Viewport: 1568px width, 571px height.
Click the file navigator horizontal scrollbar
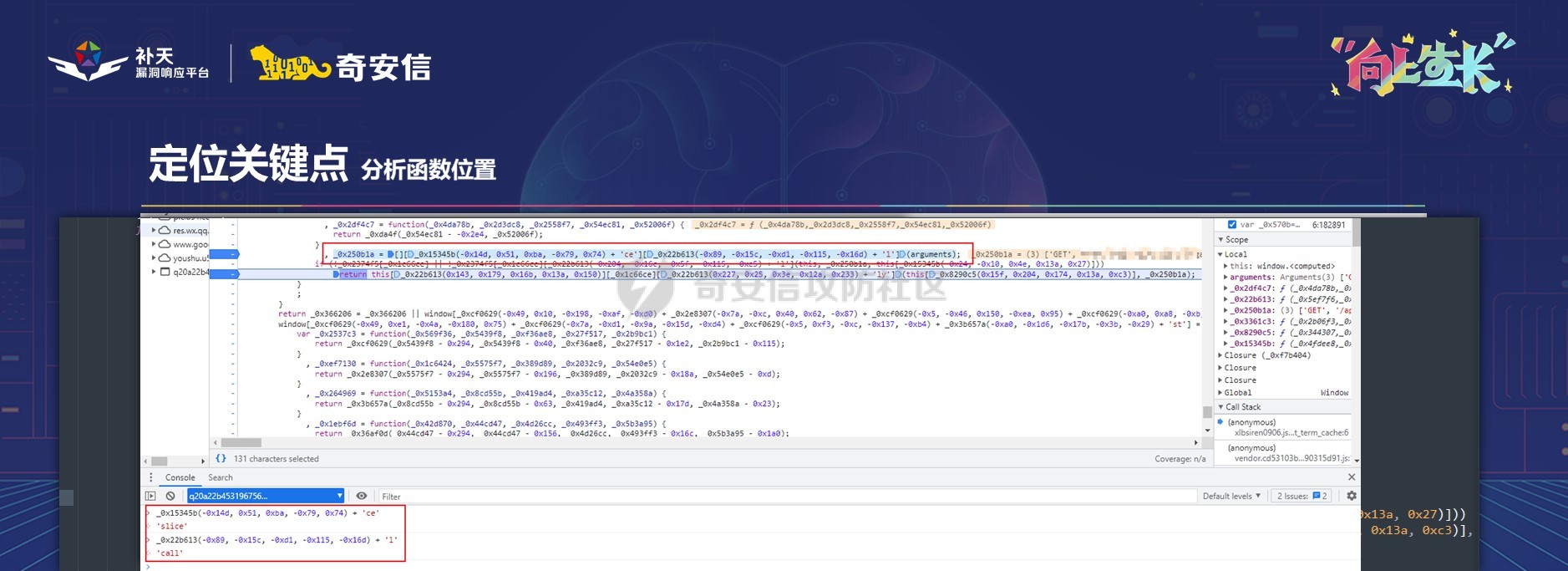(160, 461)
